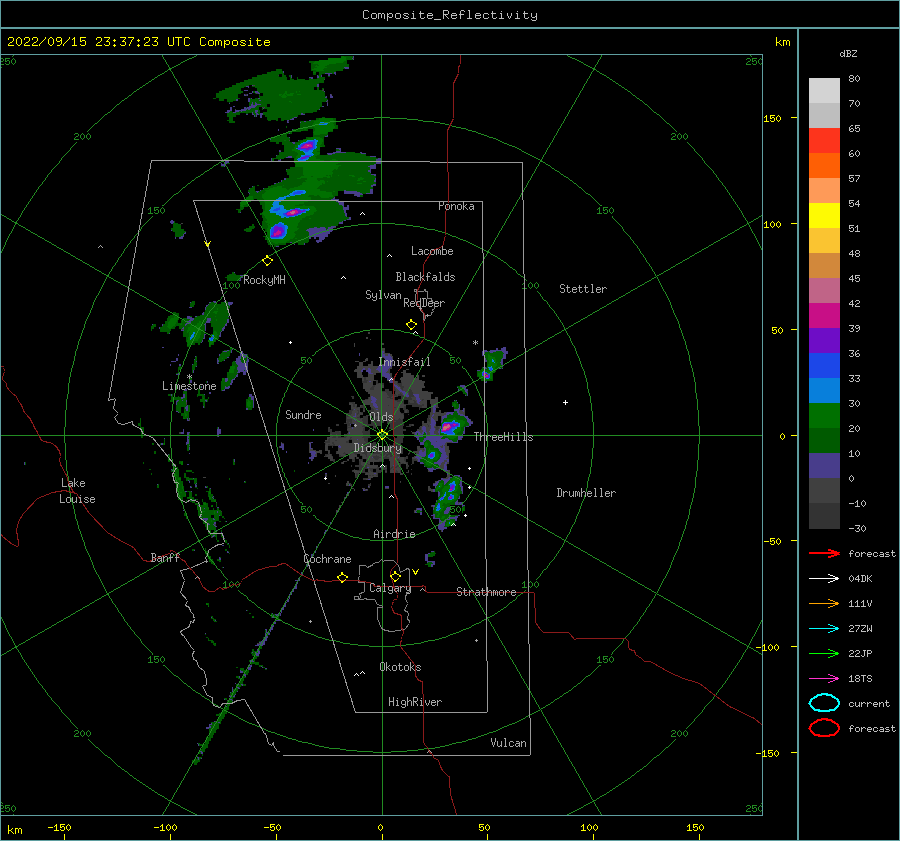Click the cyan 27ZW arrow icon
900x841 pixels.
point(824,629)
